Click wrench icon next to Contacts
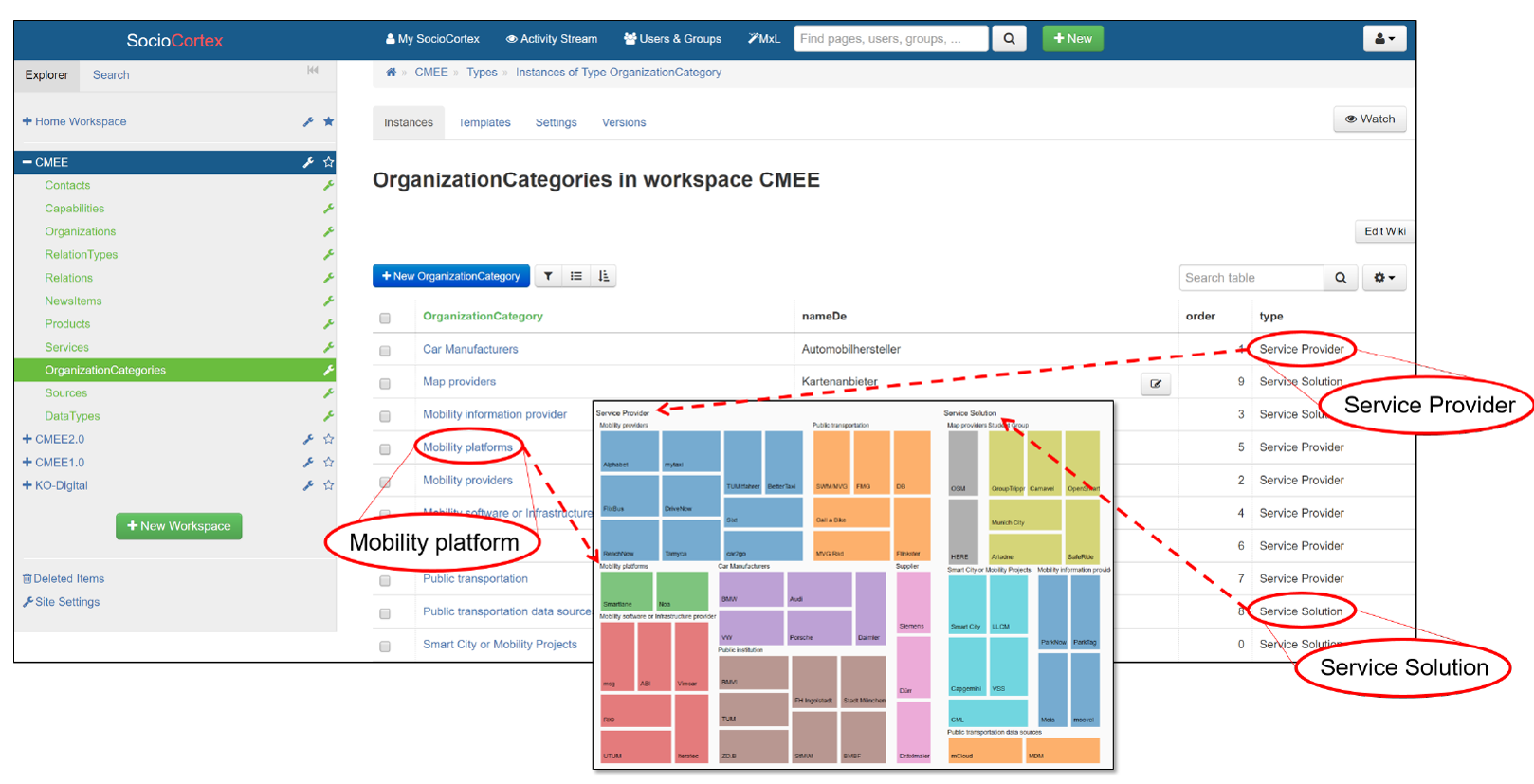The width and height of the screenshot is (1534, 784). [x=328, y=186]
